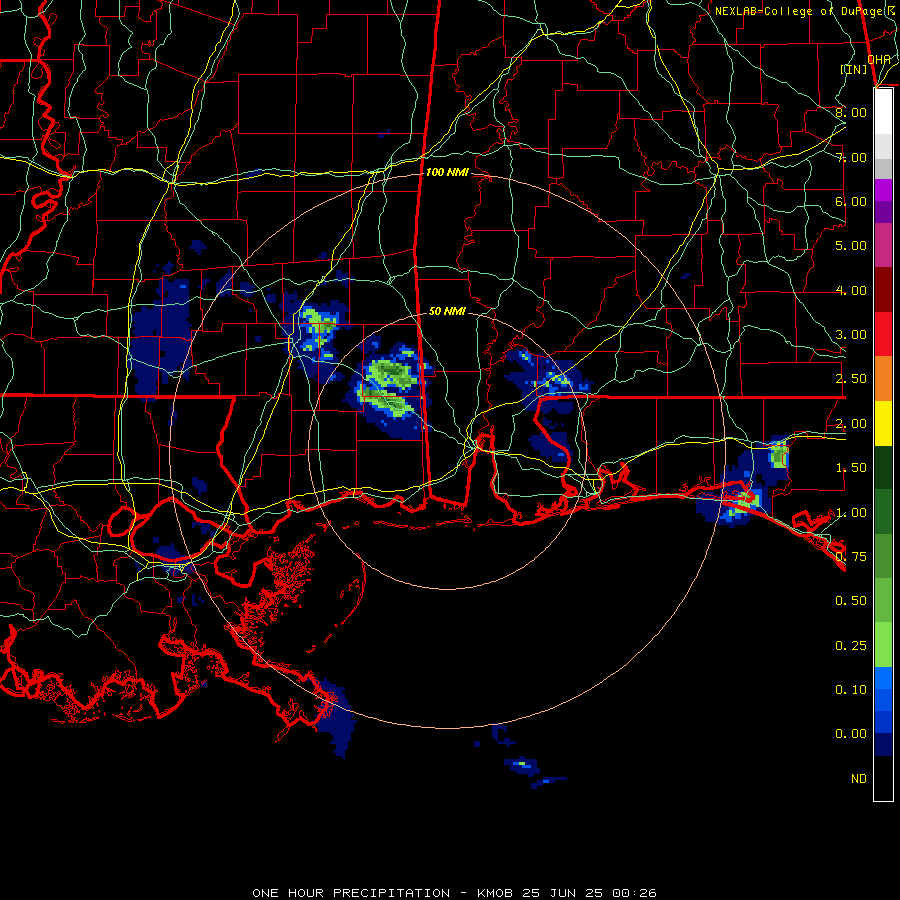Click the 6.00 legend value
900x900 pixels.
[x=851, y=201]
